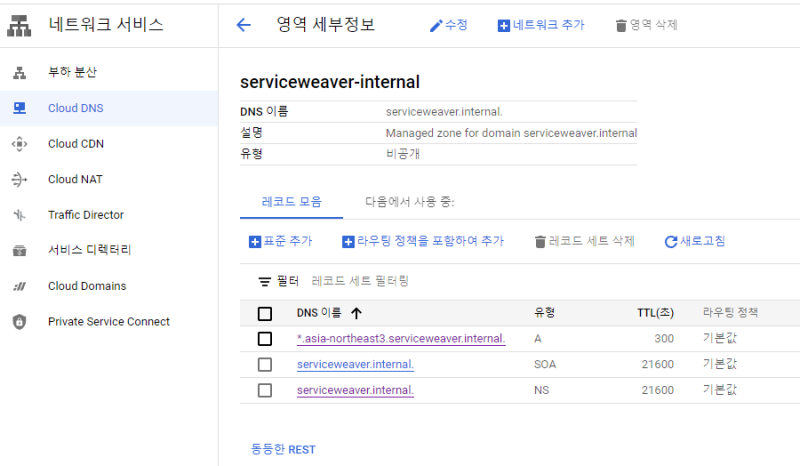800x466 pixels.
Task: Open Private Service Connect in sidebar
Action: pos(108,322)
